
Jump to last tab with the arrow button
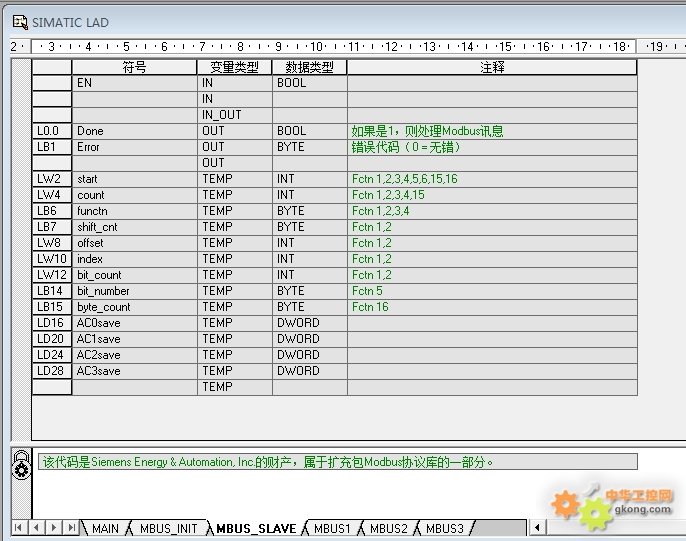click(x=71, y=527)
